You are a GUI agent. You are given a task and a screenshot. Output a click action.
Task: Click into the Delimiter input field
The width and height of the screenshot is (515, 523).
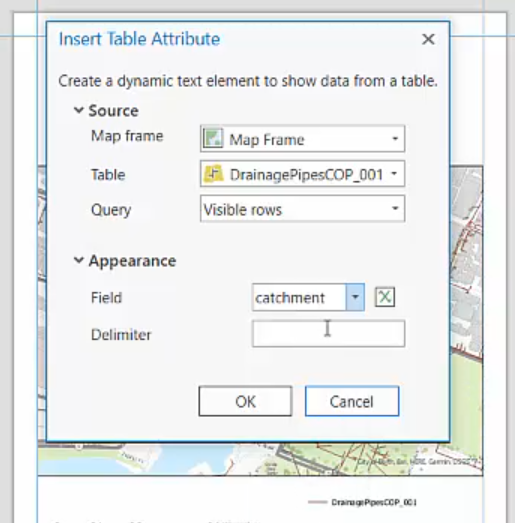pos(329,334)
